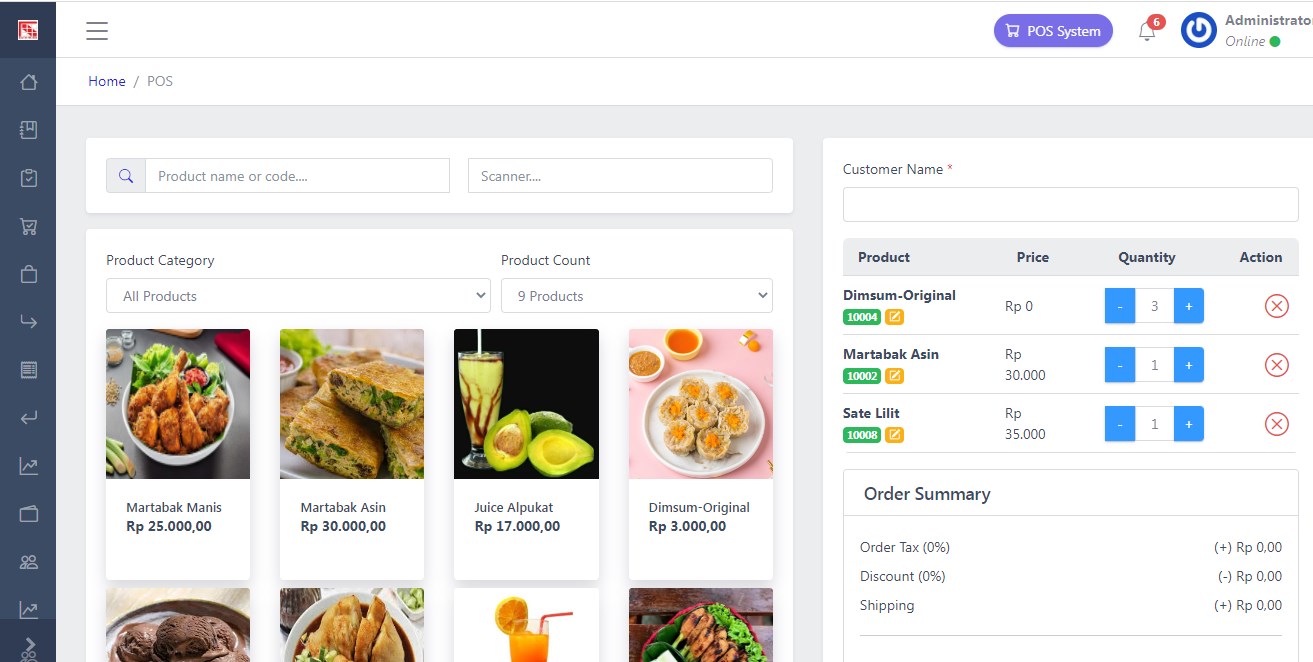
Task: Edit the Dimsum-Original order item
Action: point(894,317)
